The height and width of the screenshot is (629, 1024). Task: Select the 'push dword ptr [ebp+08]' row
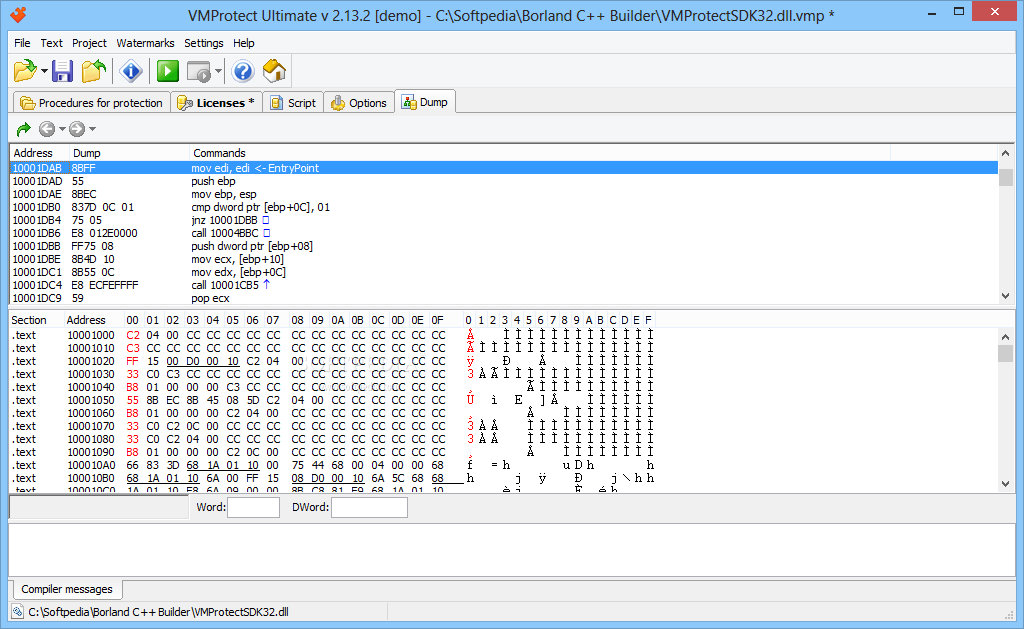click(x=504, y=246)
